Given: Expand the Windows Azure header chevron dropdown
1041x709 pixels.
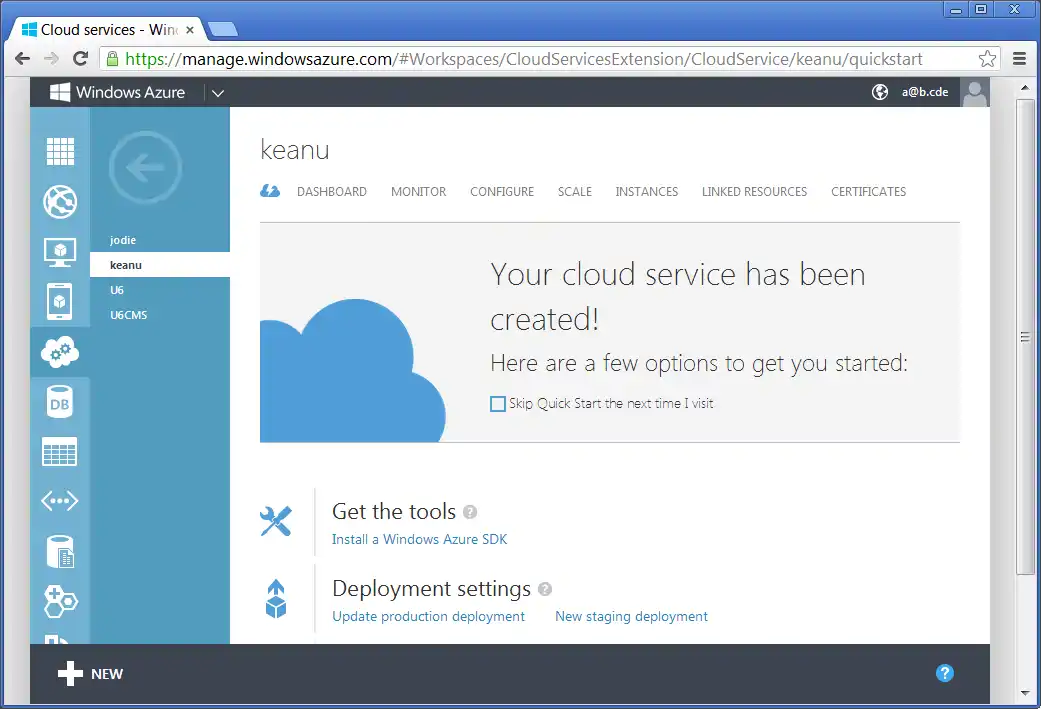Looking at the screenshot, I should tap(218, 93).
